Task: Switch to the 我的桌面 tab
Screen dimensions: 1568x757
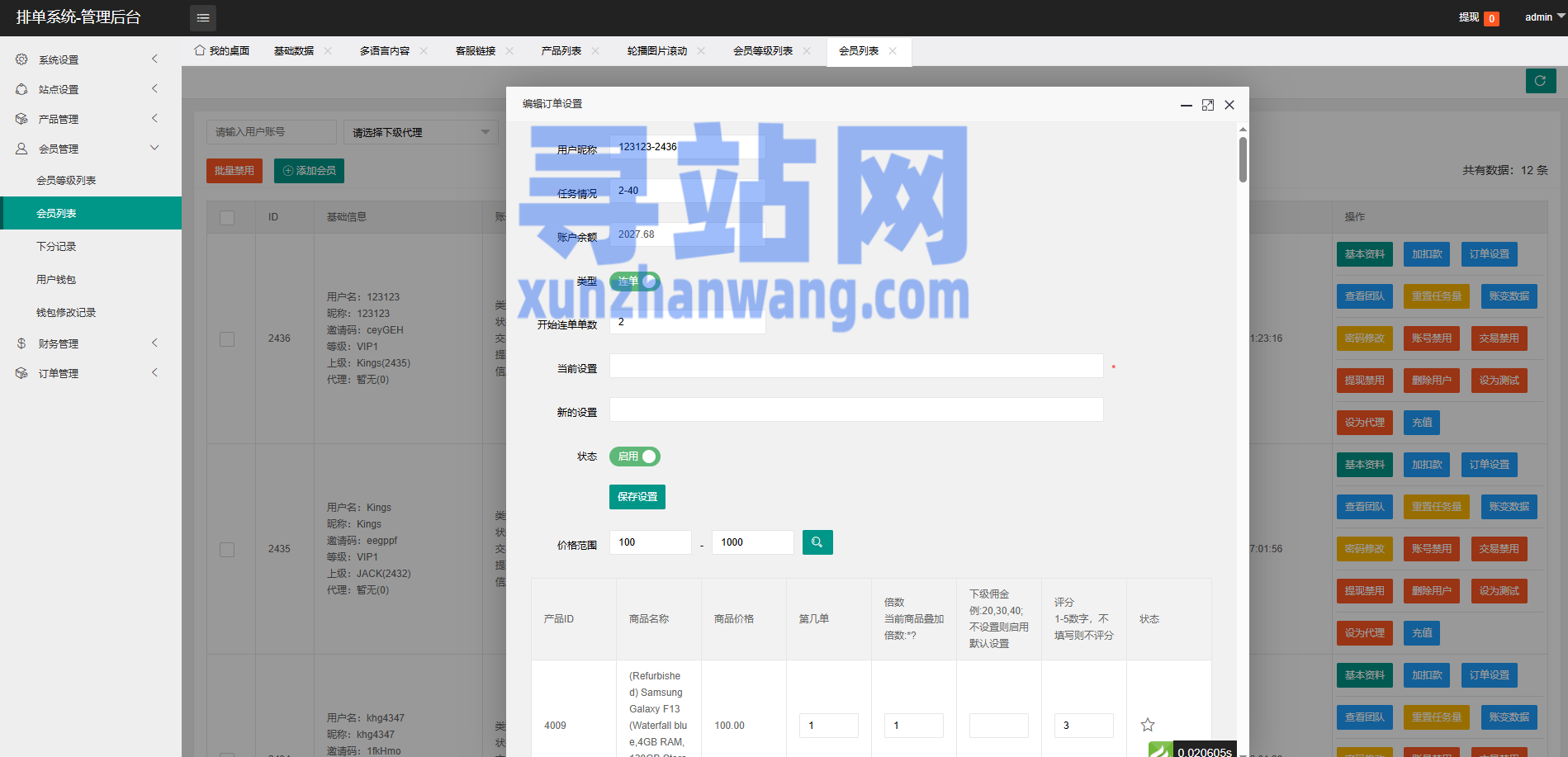Action: 222,51
